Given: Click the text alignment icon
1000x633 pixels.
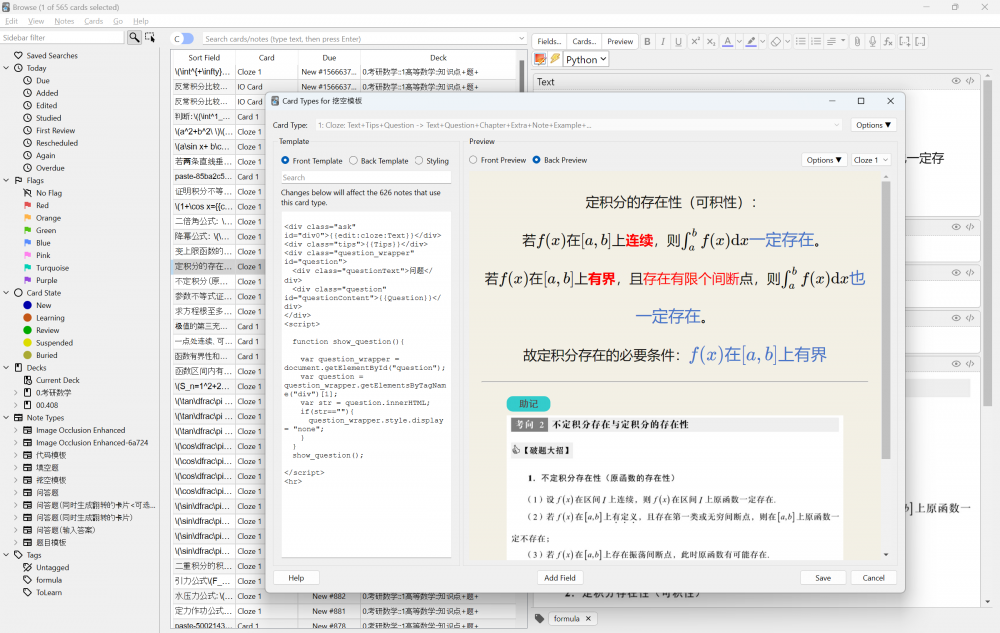Looking at the screenshot, I should point(831,41).
